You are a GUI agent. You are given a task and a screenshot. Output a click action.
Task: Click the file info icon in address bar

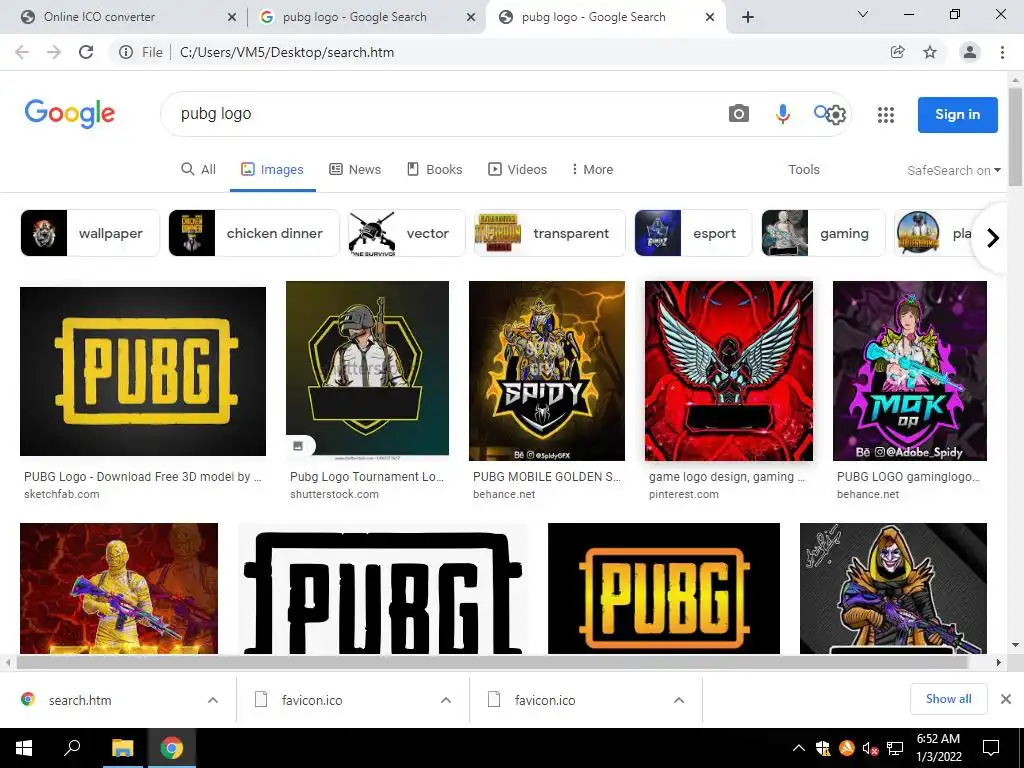(x=126, y=52)
